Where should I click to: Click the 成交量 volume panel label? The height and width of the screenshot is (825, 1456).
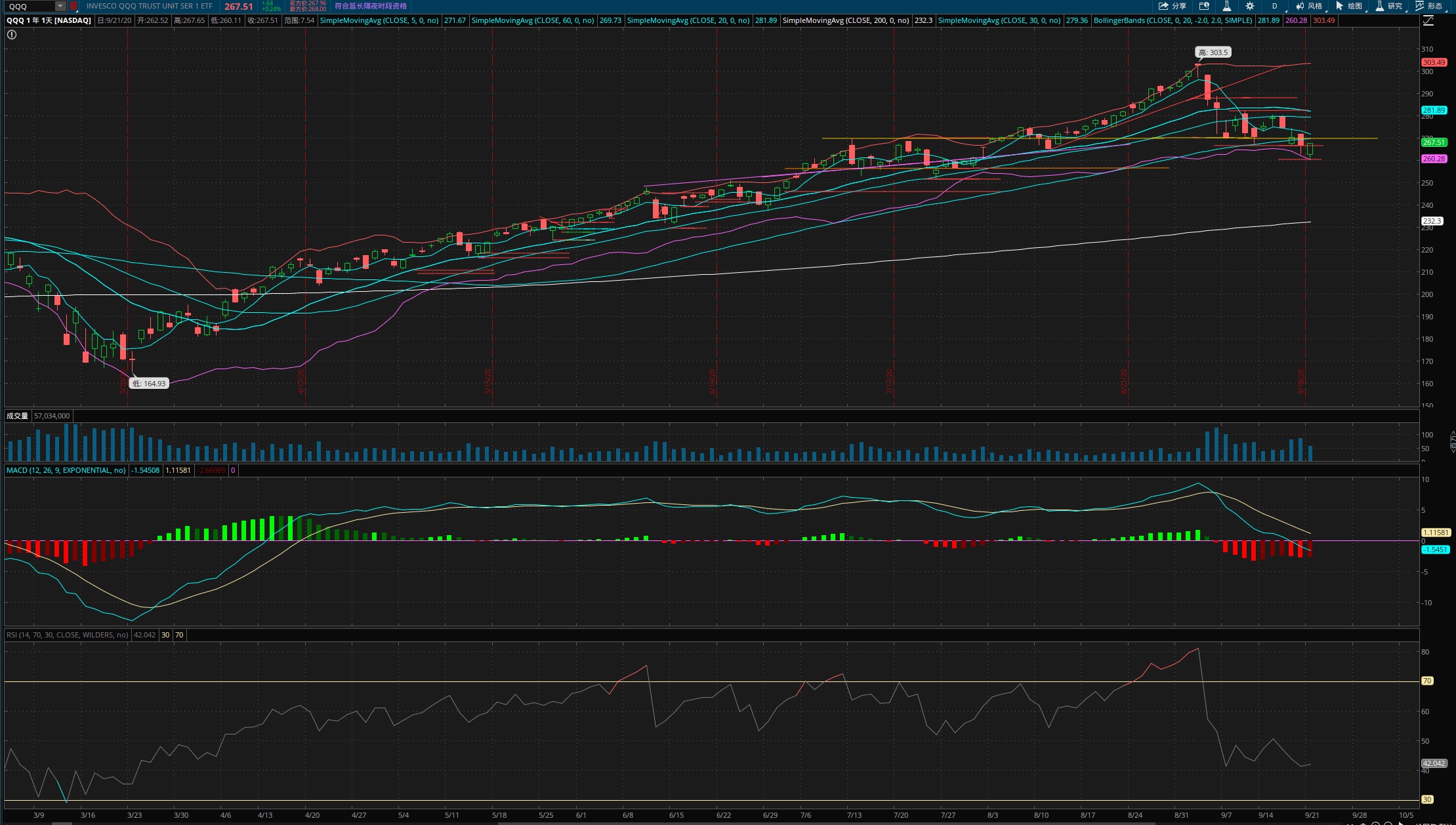tap(17, 416)
